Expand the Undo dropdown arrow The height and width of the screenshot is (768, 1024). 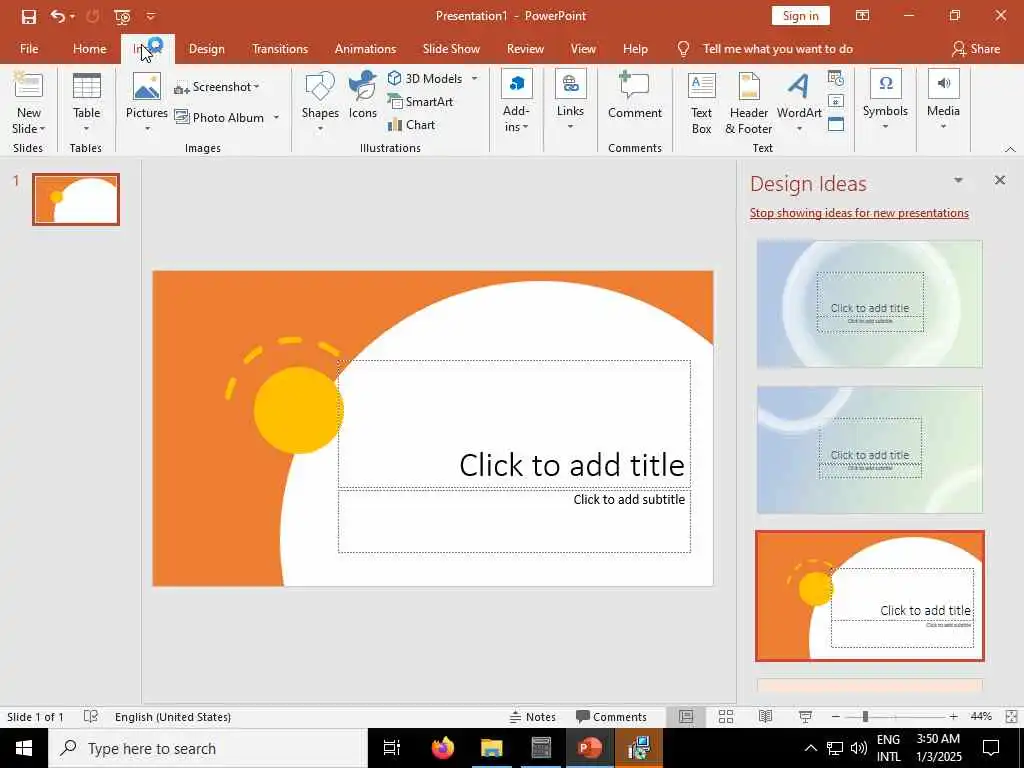pos(72,16)
